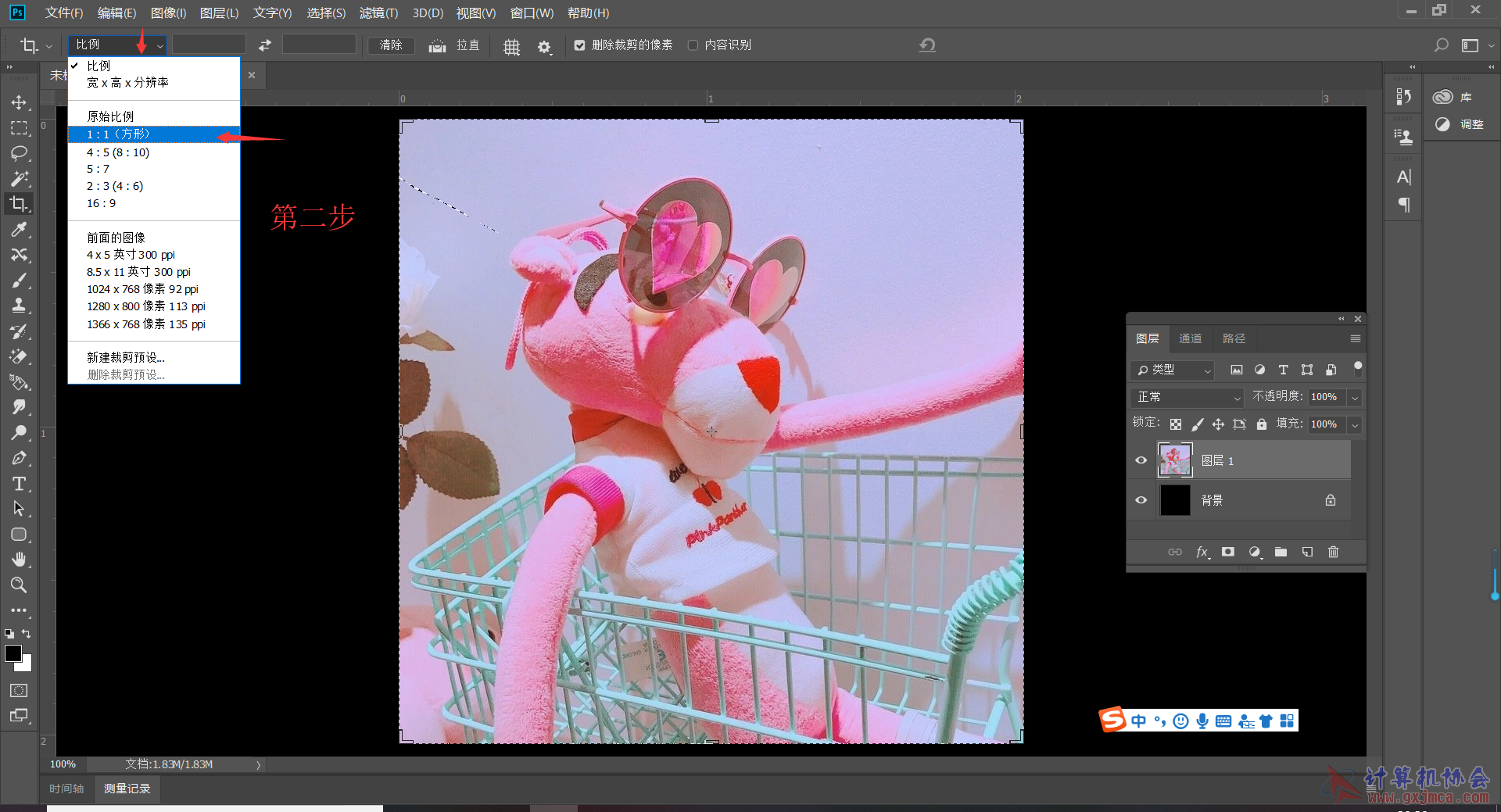
Task: Expand status bar info arrow
Action: pyautogui.click(x=258, y=765)
